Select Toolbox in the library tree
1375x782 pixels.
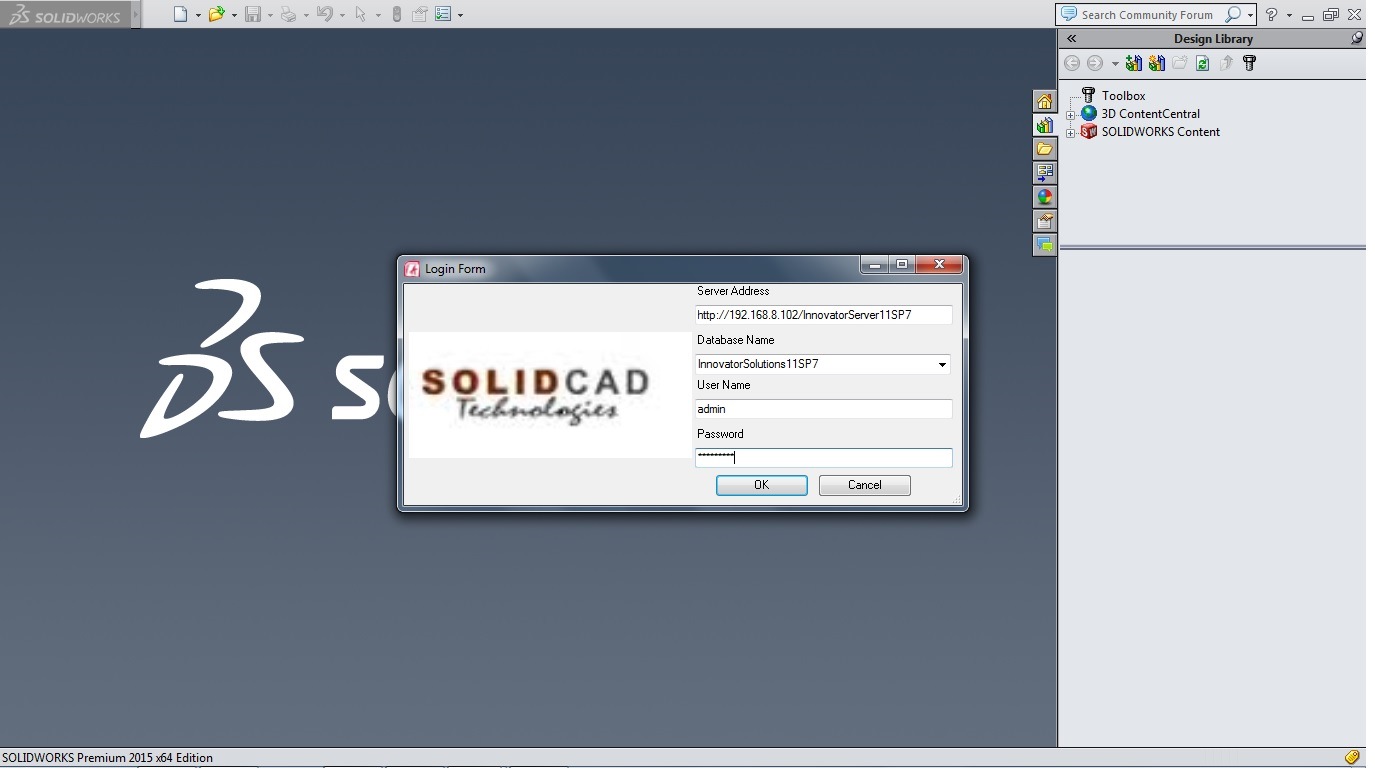1124,96
